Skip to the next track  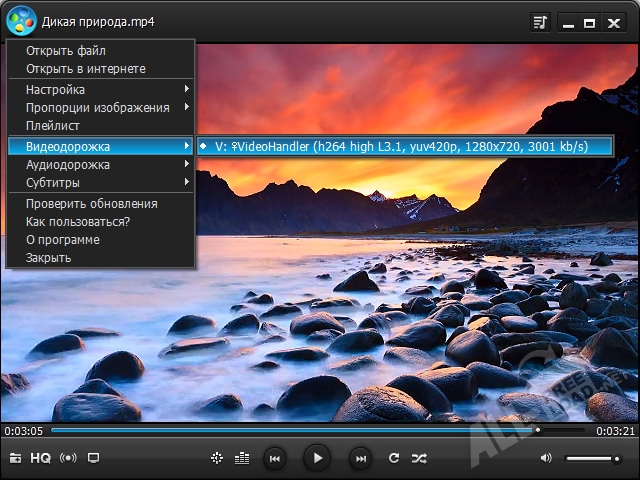[x=360, y=458]
